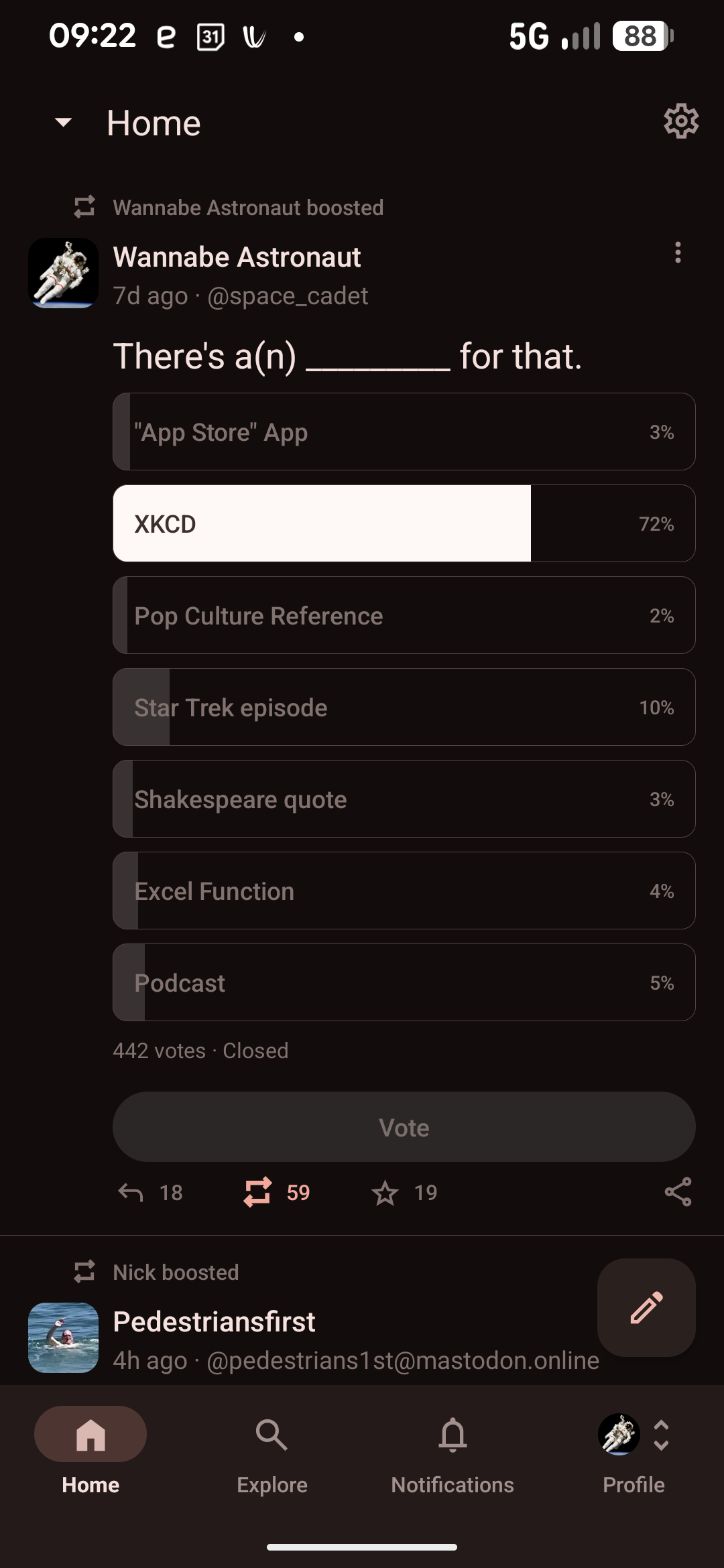Screen dimensions: 724x1568
Task: Select the Excel Function poll option
Action: (404, 891)
